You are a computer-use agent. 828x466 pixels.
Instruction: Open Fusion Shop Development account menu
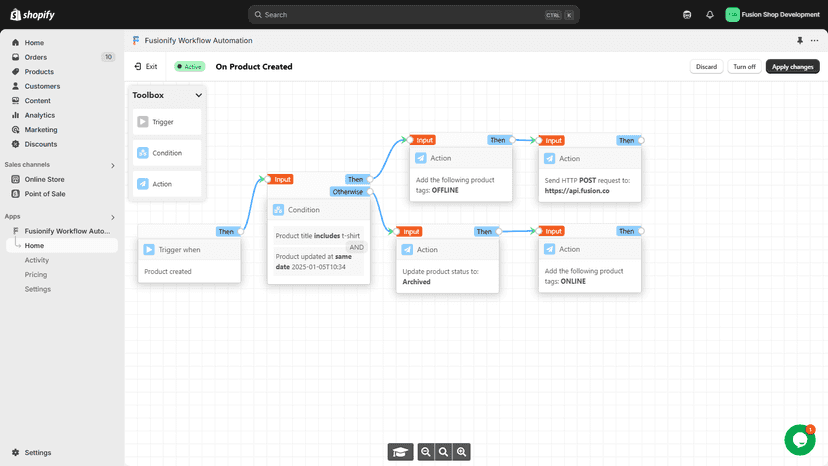(x=773, y=15)
